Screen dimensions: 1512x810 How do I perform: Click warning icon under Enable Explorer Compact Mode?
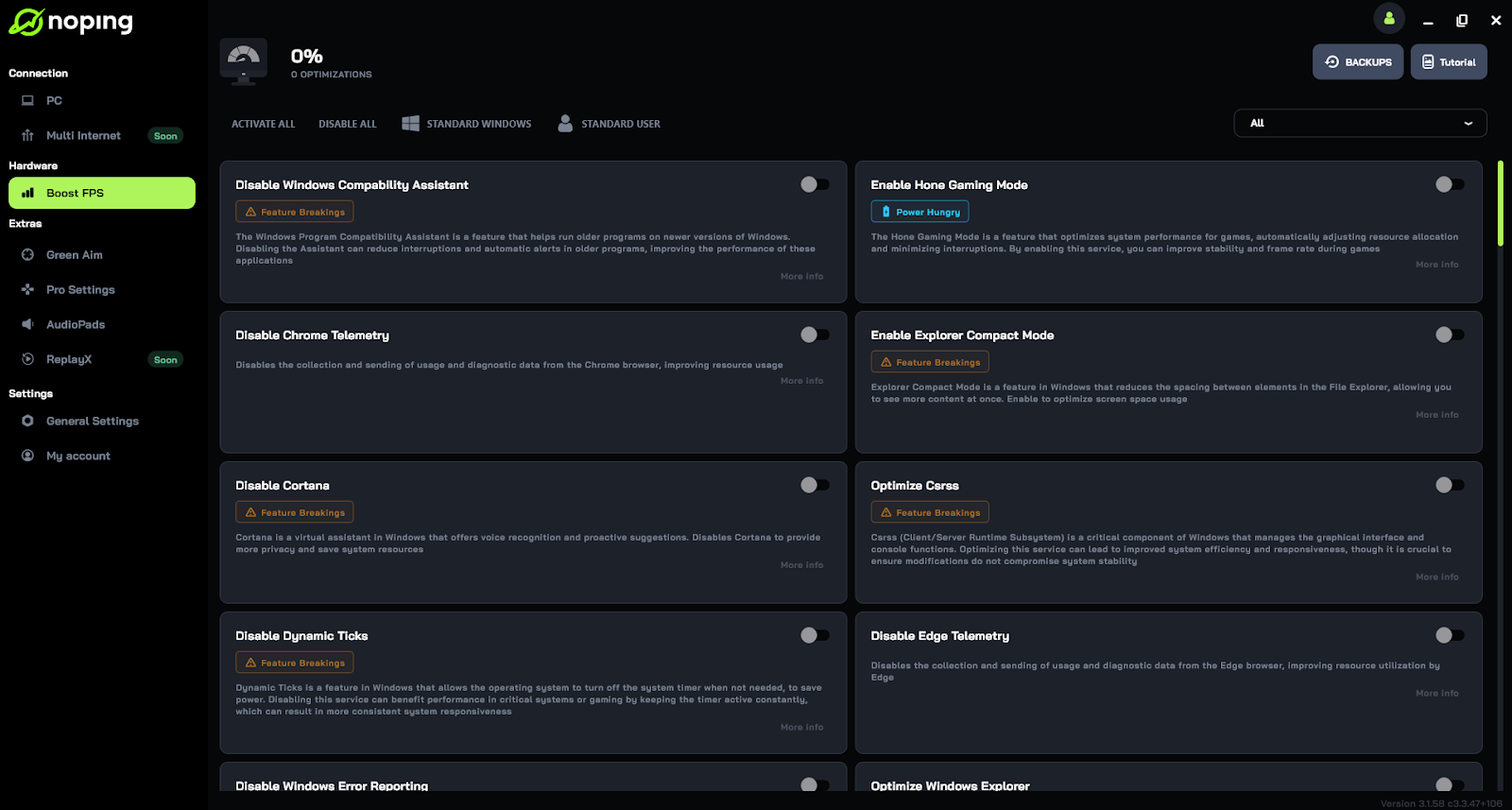[x=885, y=362]
